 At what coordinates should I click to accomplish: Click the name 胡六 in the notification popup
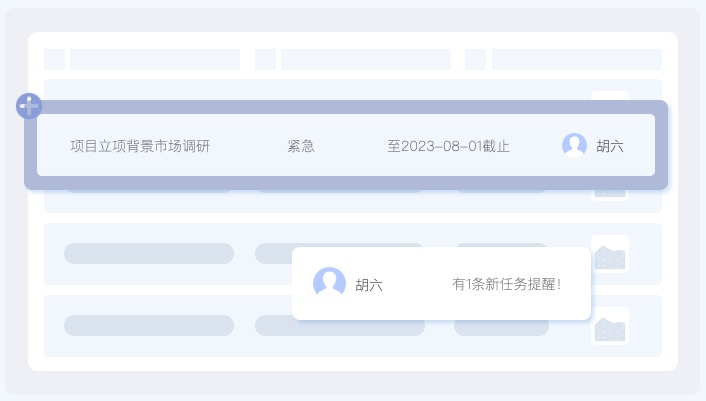[x=369, y=285]
